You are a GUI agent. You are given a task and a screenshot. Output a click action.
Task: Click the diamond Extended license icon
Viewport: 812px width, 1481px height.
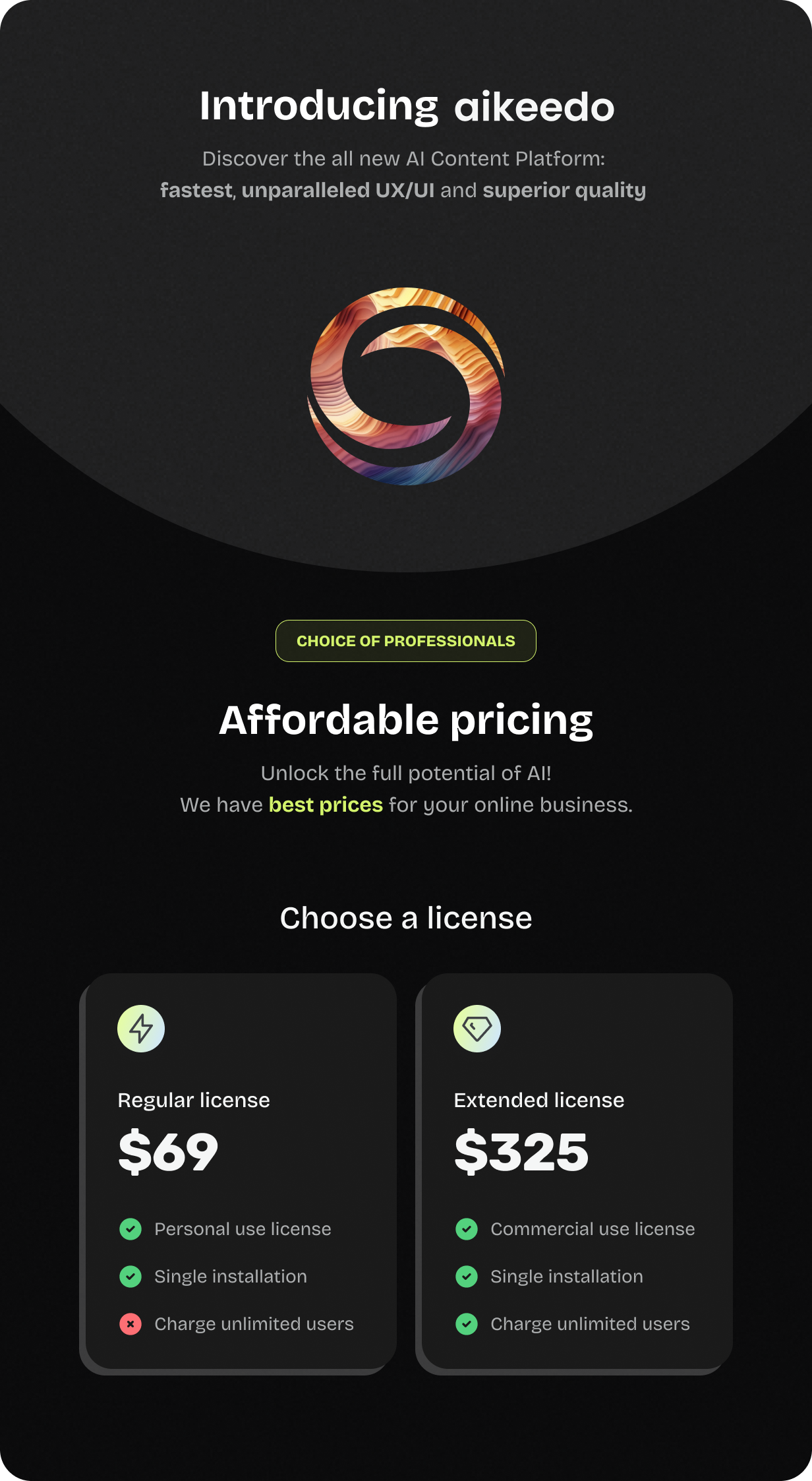pyautogui.click(x=477, y=1029)
